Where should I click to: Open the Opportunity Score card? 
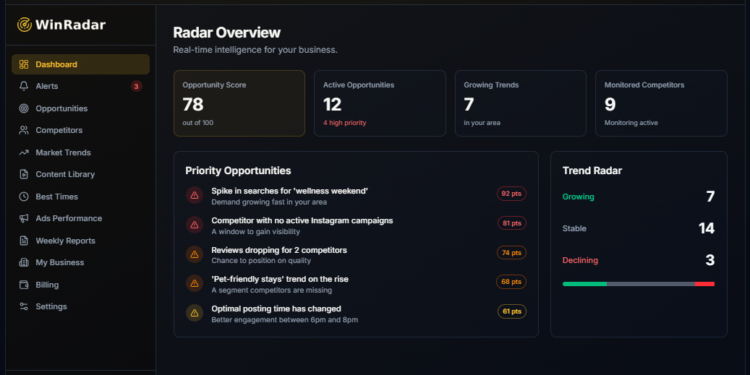239,103
